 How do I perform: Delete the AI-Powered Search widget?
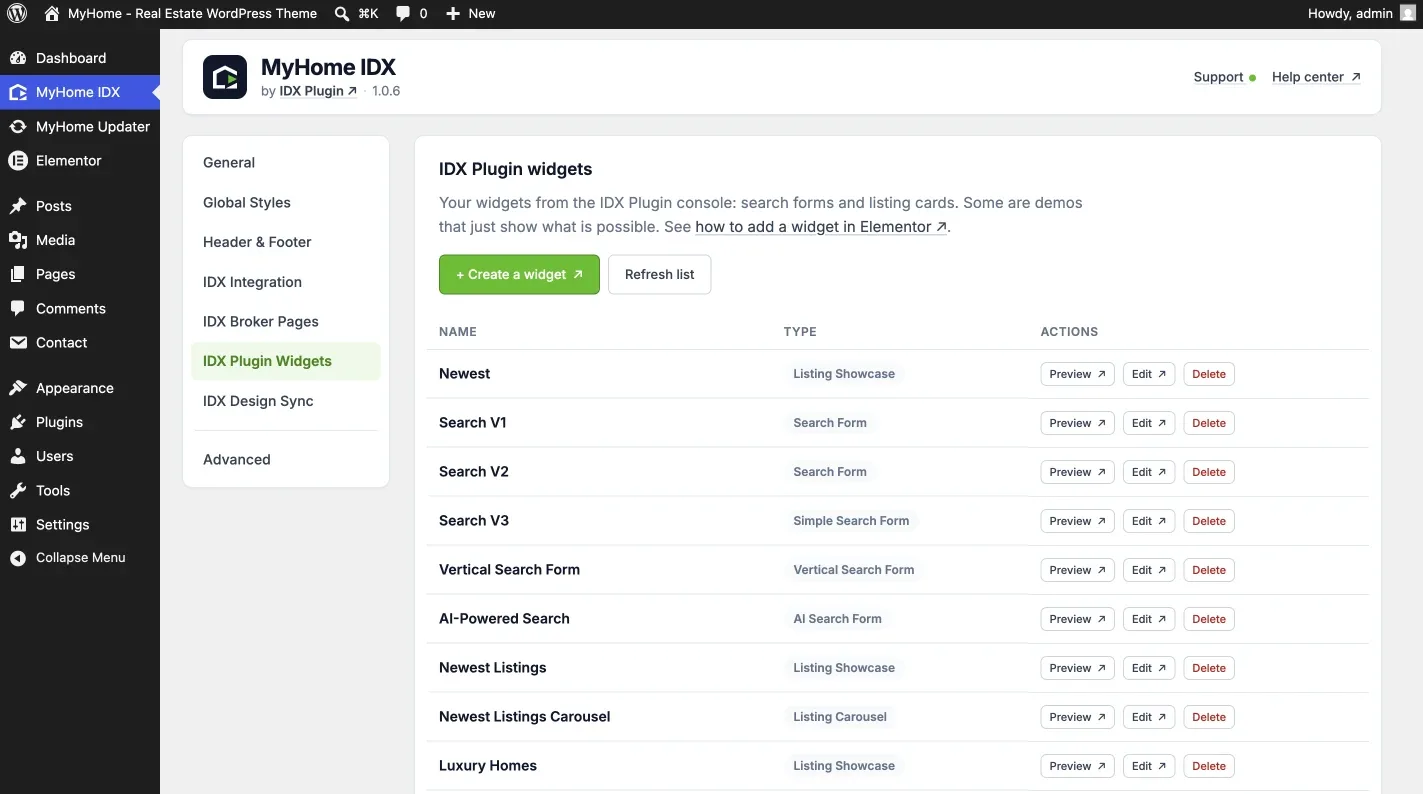(x=1209, y=619)
